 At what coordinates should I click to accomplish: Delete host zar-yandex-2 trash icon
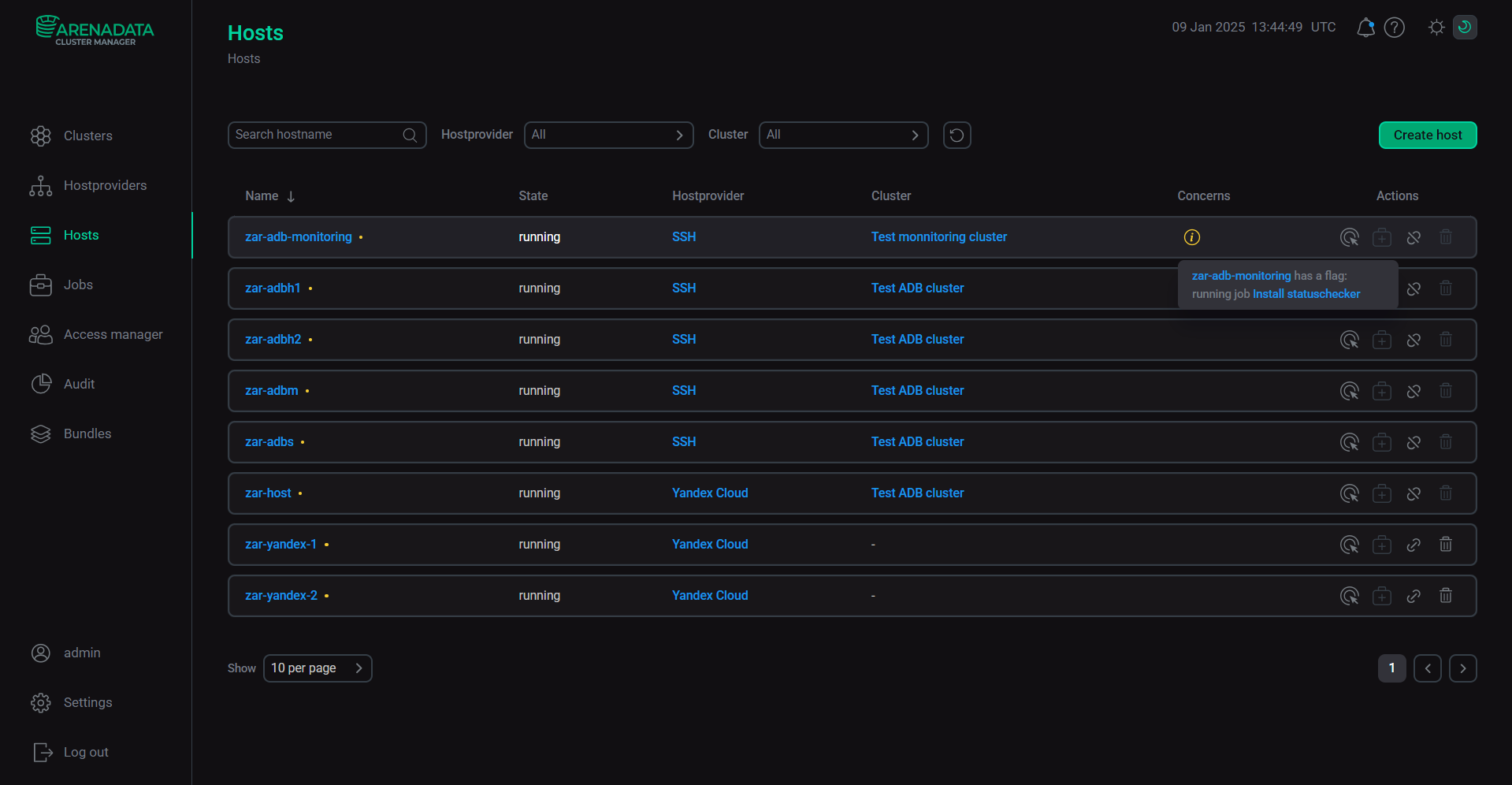tap(1446, 595)
